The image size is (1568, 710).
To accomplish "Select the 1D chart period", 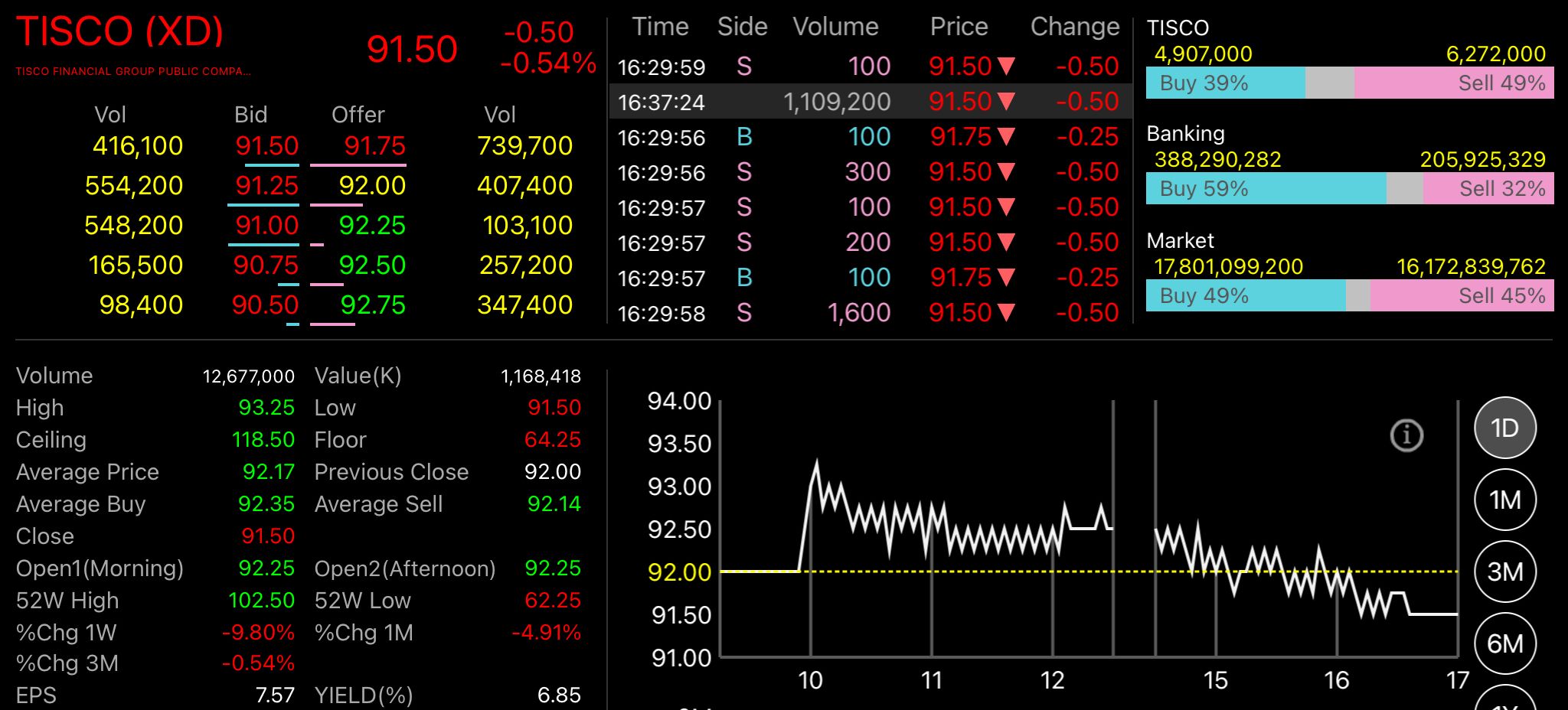I will tap(1505, 428).
